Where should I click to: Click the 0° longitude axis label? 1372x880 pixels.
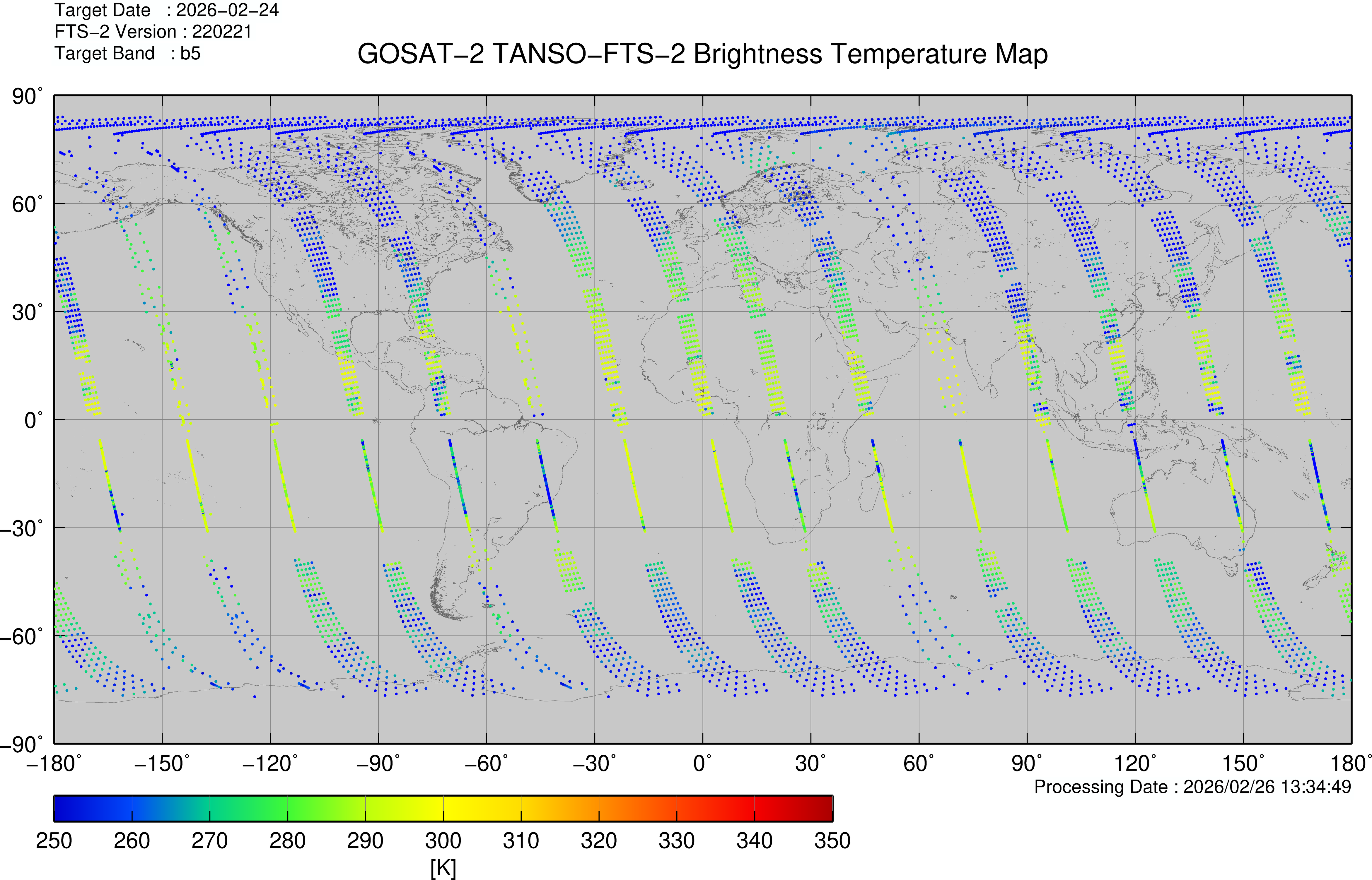(x=702, y=763)
